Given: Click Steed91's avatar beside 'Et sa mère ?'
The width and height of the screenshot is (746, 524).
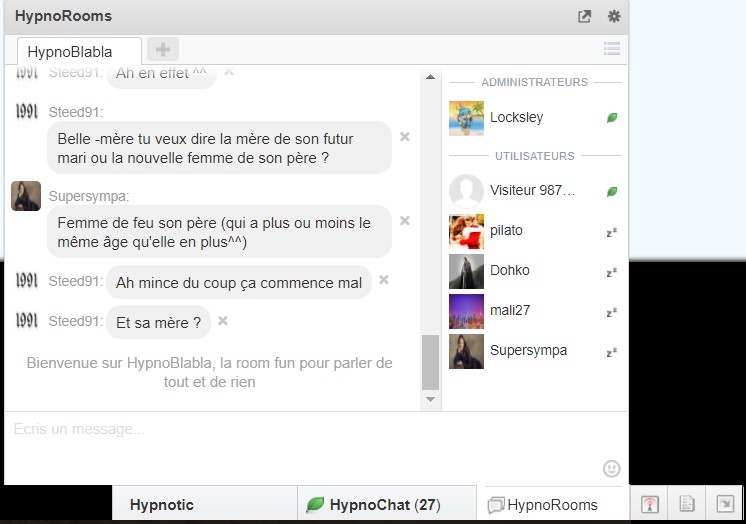Looking at the screenshot, I should coord(27,320).
